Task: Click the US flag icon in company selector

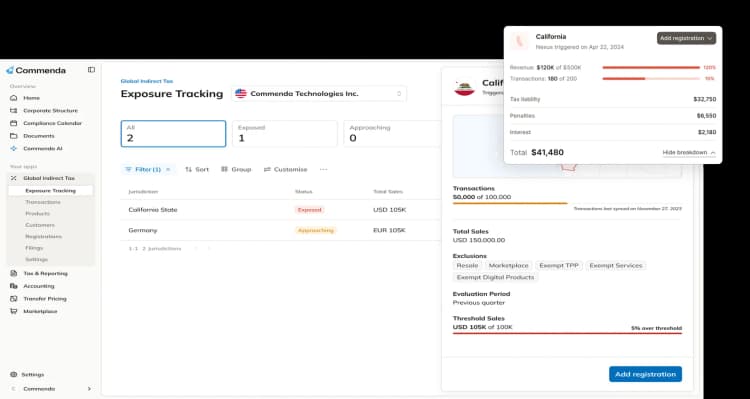Action: (241, 94)
